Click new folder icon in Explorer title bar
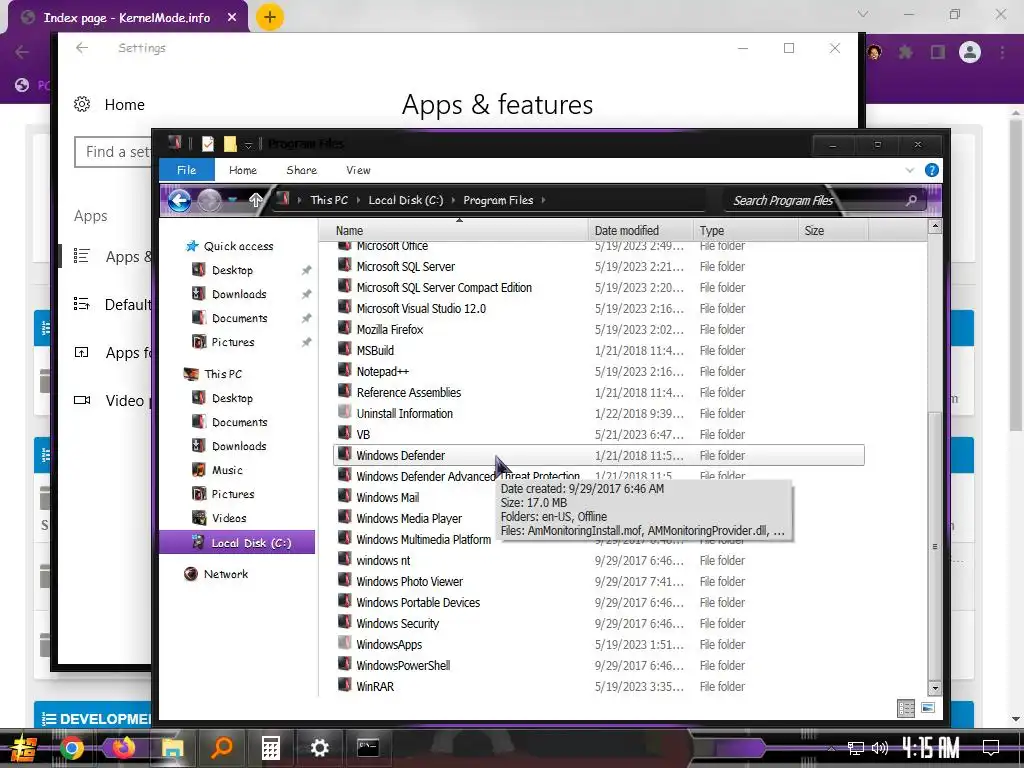The width and height of the screenshot is (1024, 768). tap(230, 144)
